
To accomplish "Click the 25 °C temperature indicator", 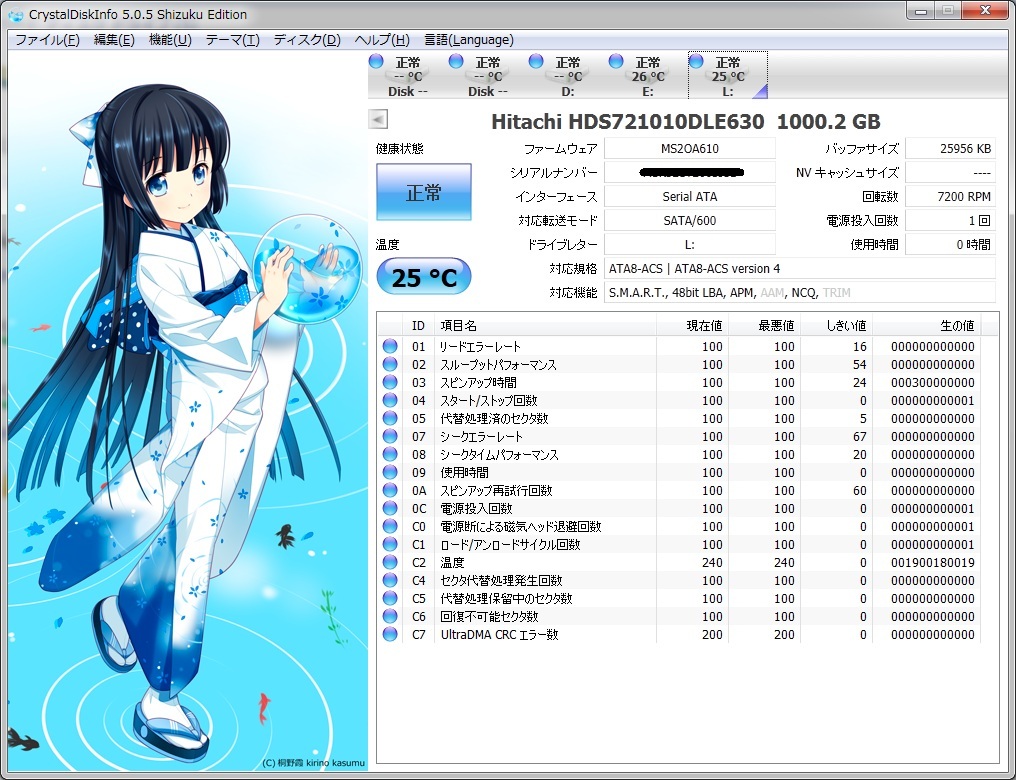I will 423,277.
